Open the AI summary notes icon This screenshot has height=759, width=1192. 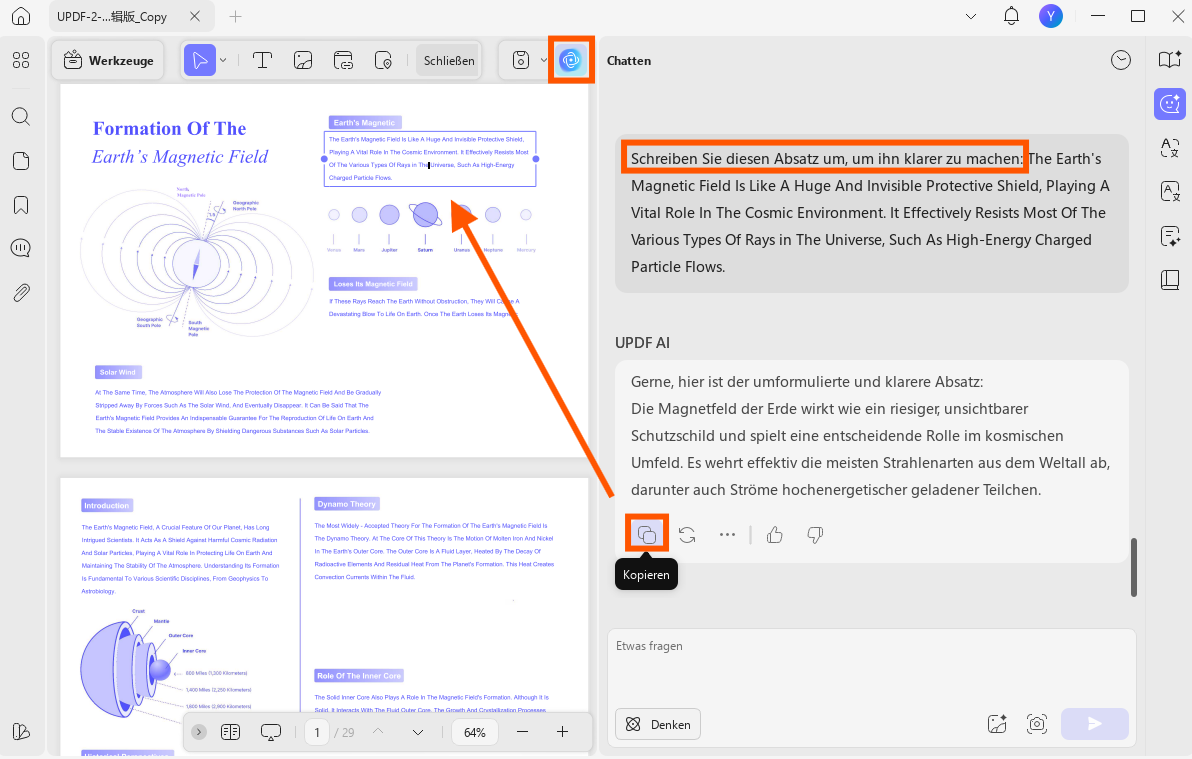tap(1170, 236)
